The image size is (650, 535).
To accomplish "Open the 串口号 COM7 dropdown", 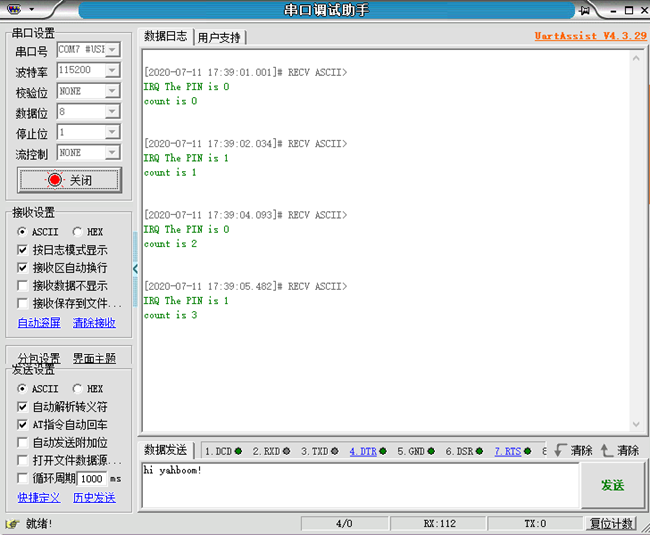I will (112, 50).
